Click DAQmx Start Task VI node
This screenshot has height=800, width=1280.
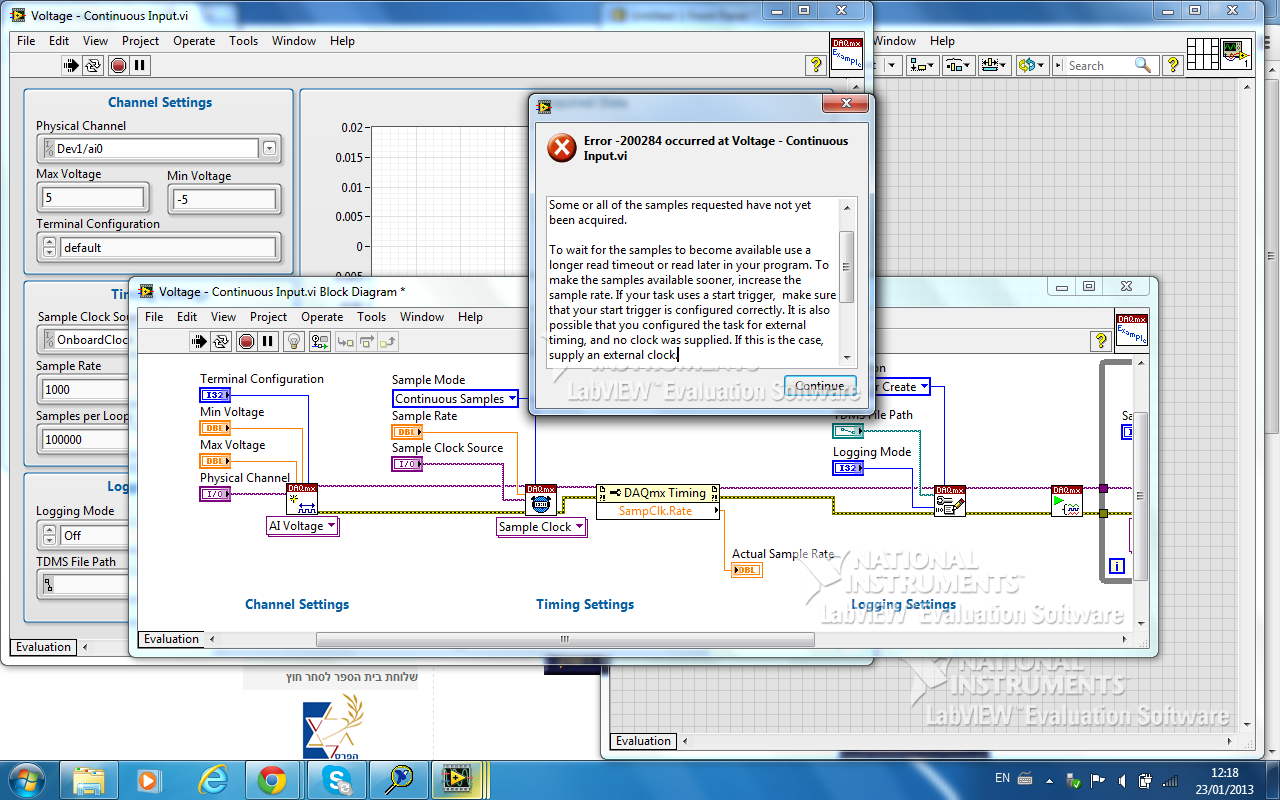pyautogui.click(x=1067, y=501)
